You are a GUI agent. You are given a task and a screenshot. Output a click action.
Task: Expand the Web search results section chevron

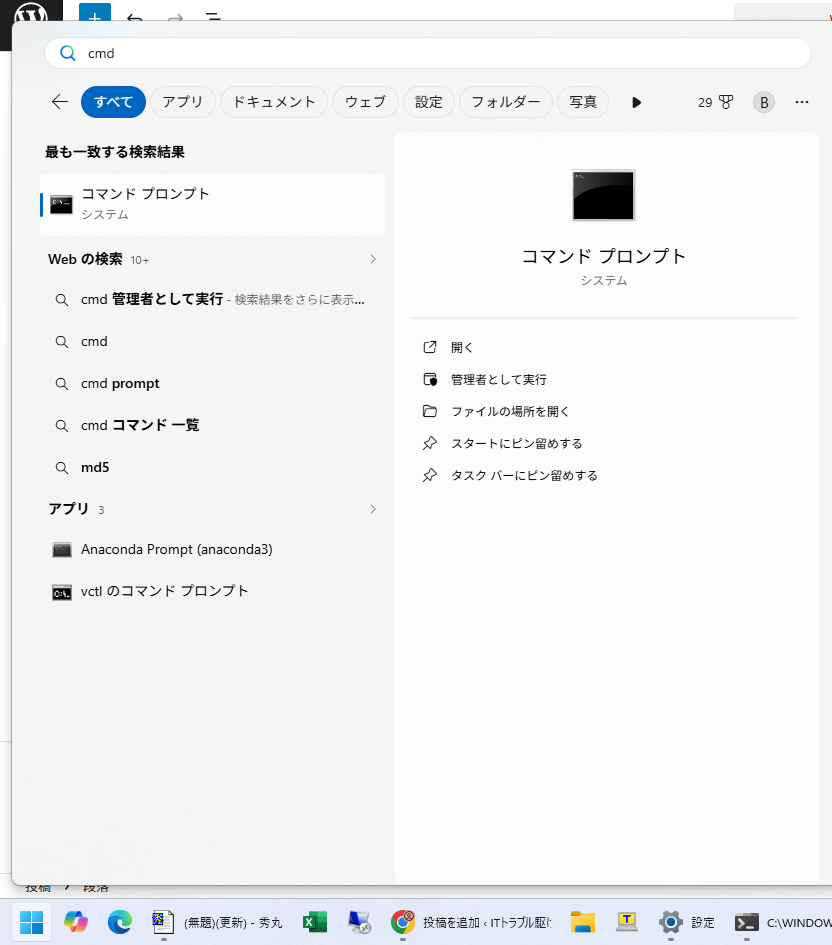373,259
